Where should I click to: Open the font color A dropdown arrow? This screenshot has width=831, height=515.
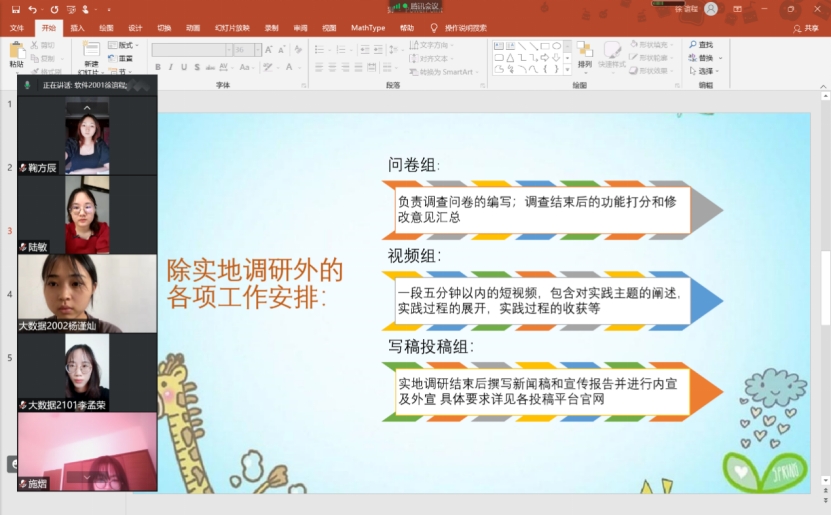(x=299, y=67)
